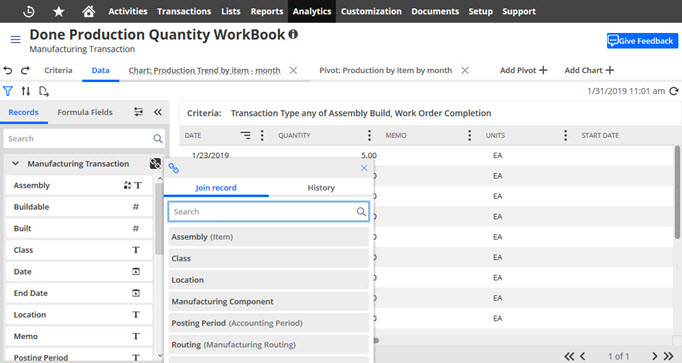Switch to the Criteria tab
The image size is (682, 363).
(x=58, y=70)
